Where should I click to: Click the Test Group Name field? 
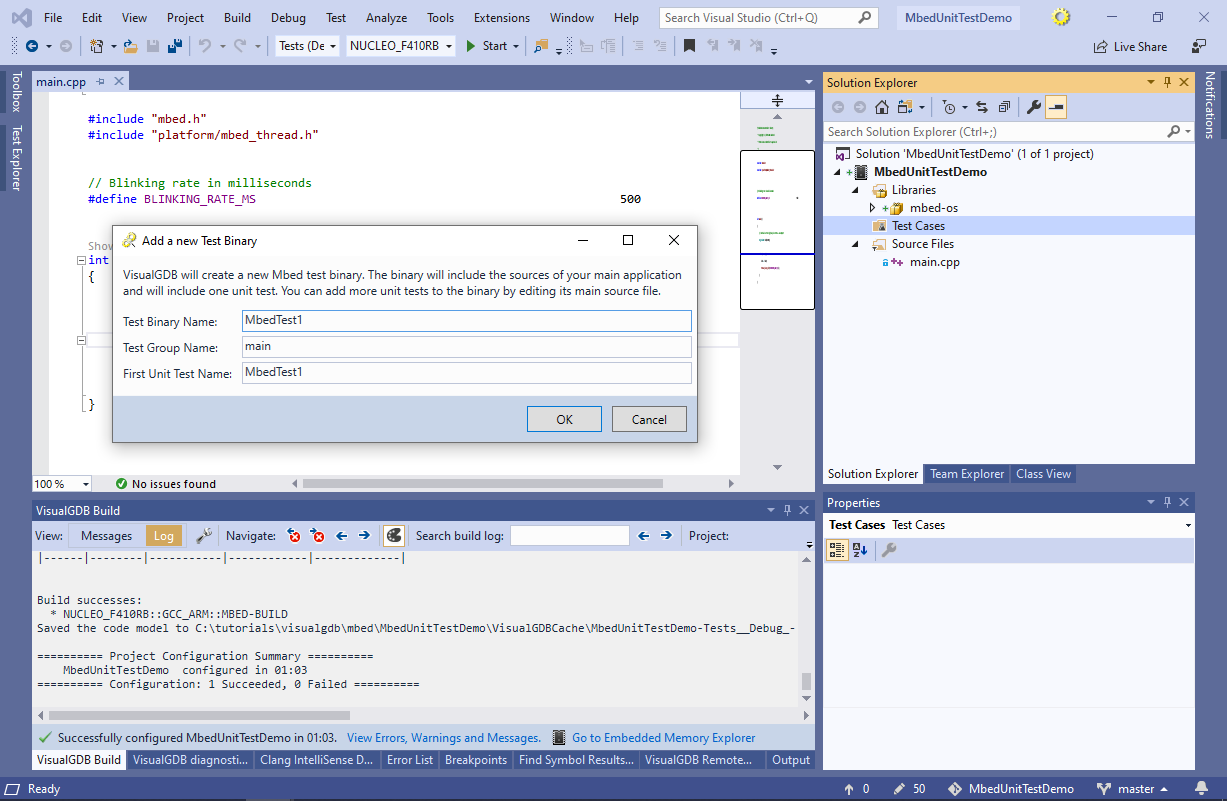[467, 347]
